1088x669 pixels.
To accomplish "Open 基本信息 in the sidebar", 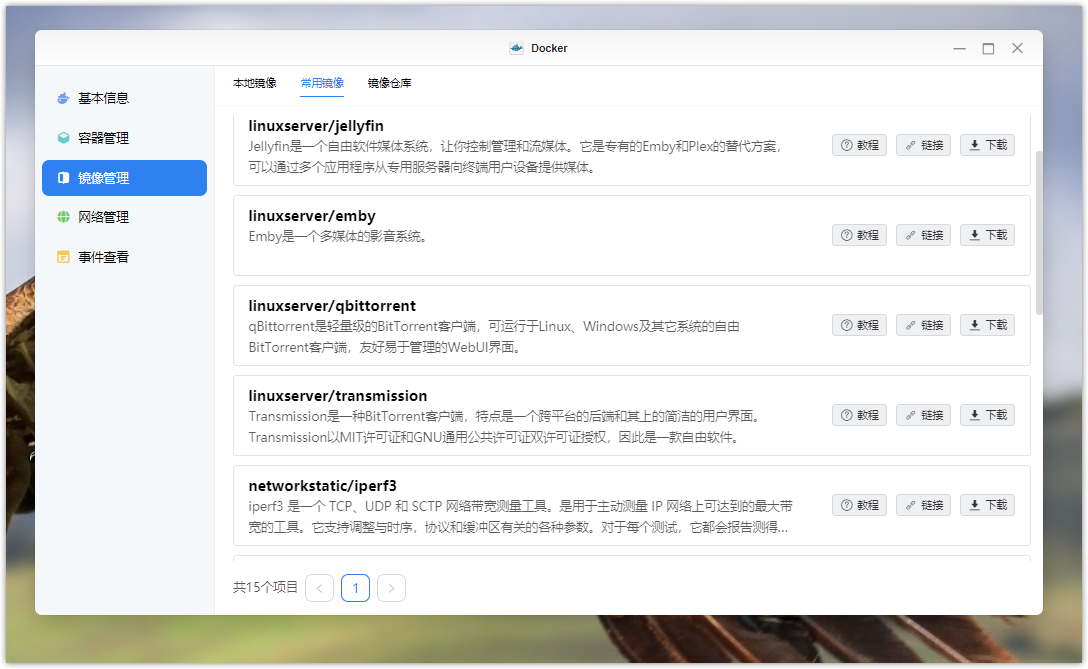I will pyautogui.click(x=124, y=99).
